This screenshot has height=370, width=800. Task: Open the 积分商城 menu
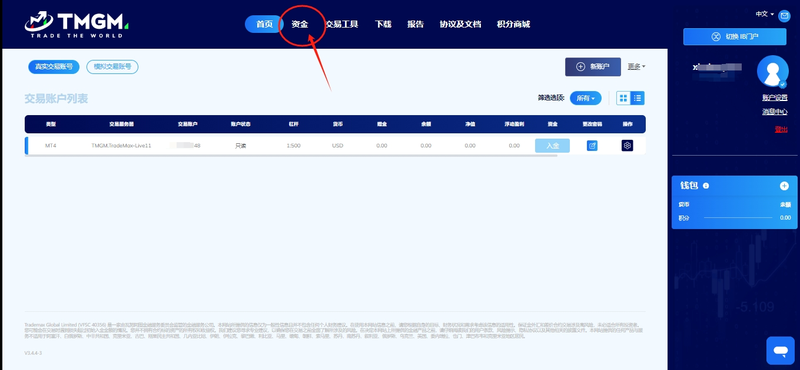513,24
